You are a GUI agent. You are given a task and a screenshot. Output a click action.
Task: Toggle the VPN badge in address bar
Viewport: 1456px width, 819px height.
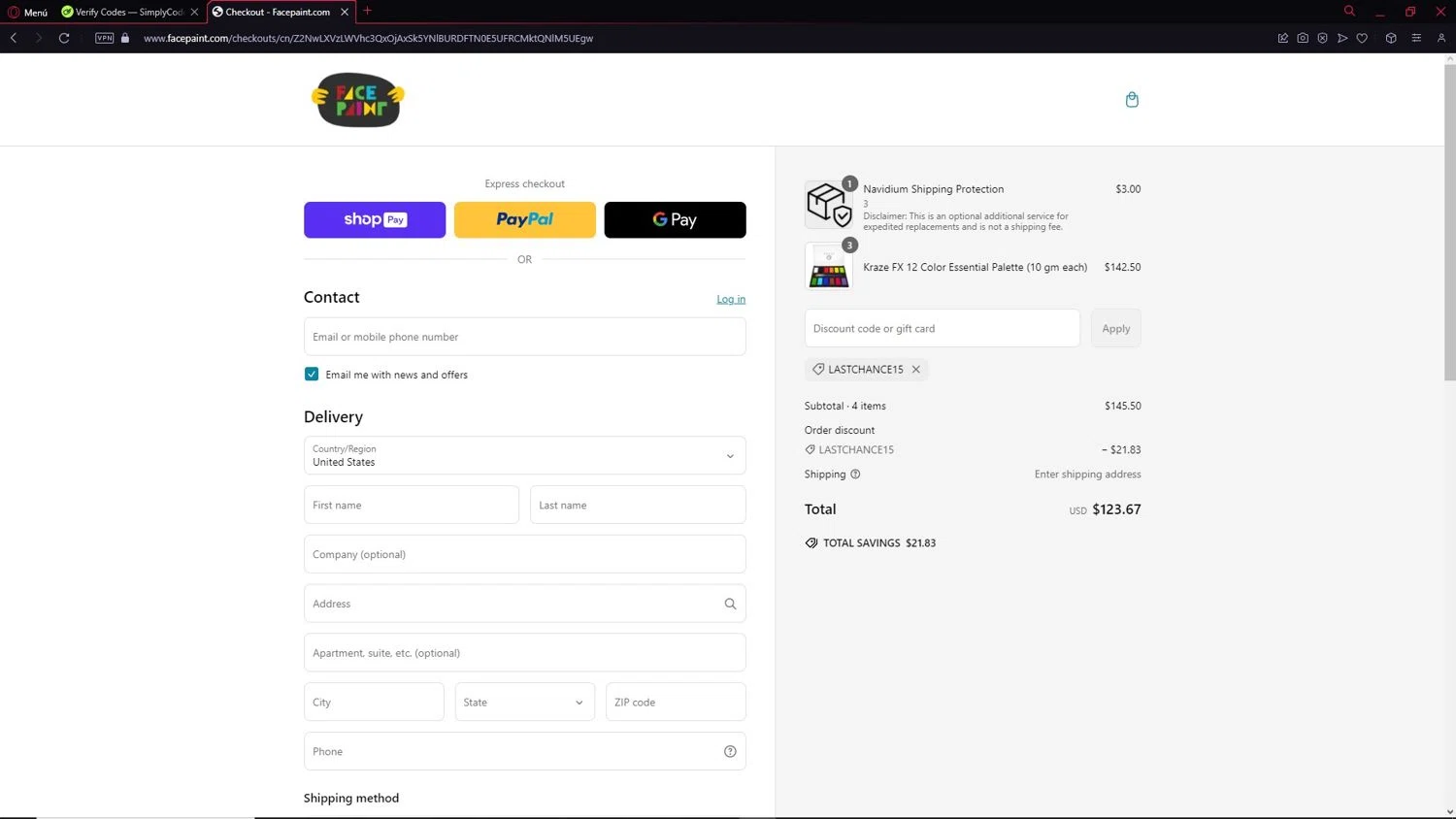click(105, 38)
